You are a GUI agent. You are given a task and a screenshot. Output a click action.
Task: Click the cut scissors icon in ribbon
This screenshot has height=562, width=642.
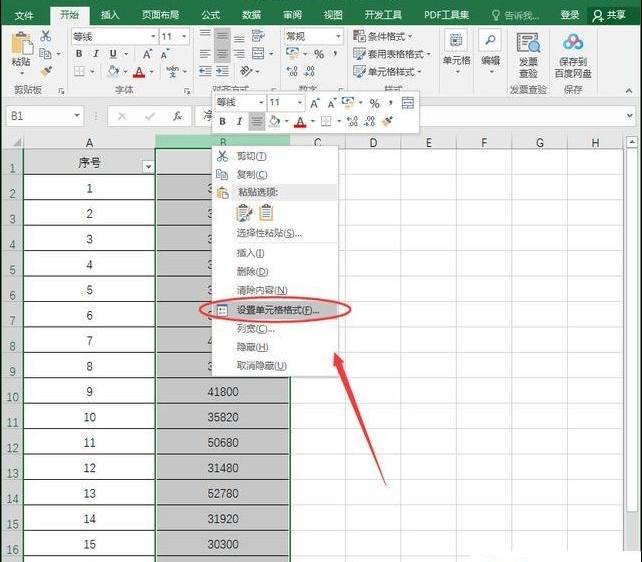46,36
